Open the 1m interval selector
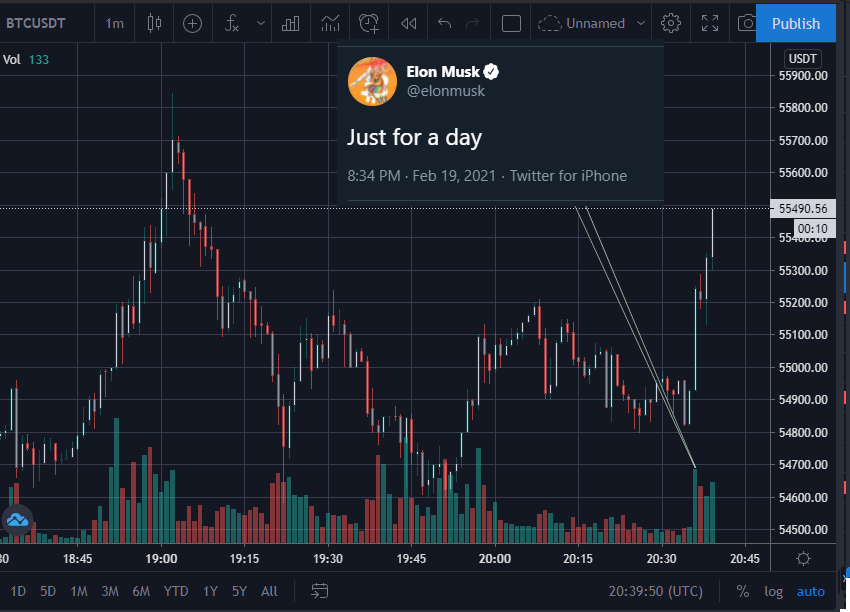 tap(114, 23)
